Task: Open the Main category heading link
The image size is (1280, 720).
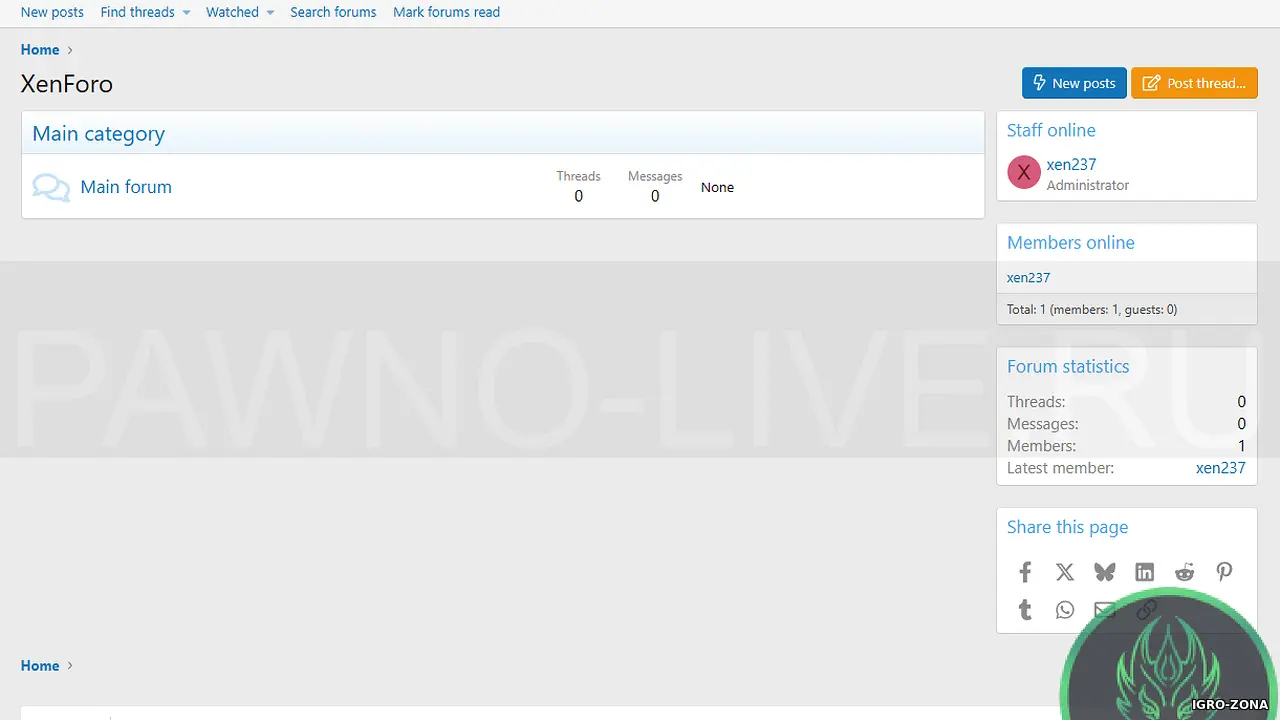Action: point(98,134)
